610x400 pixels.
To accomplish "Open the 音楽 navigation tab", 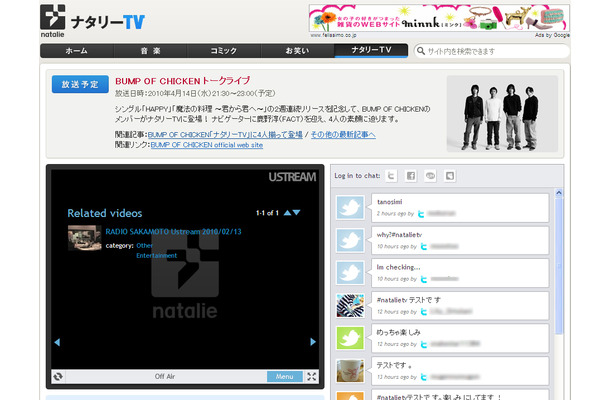I will pyautogui.click(x=151, y=51).
